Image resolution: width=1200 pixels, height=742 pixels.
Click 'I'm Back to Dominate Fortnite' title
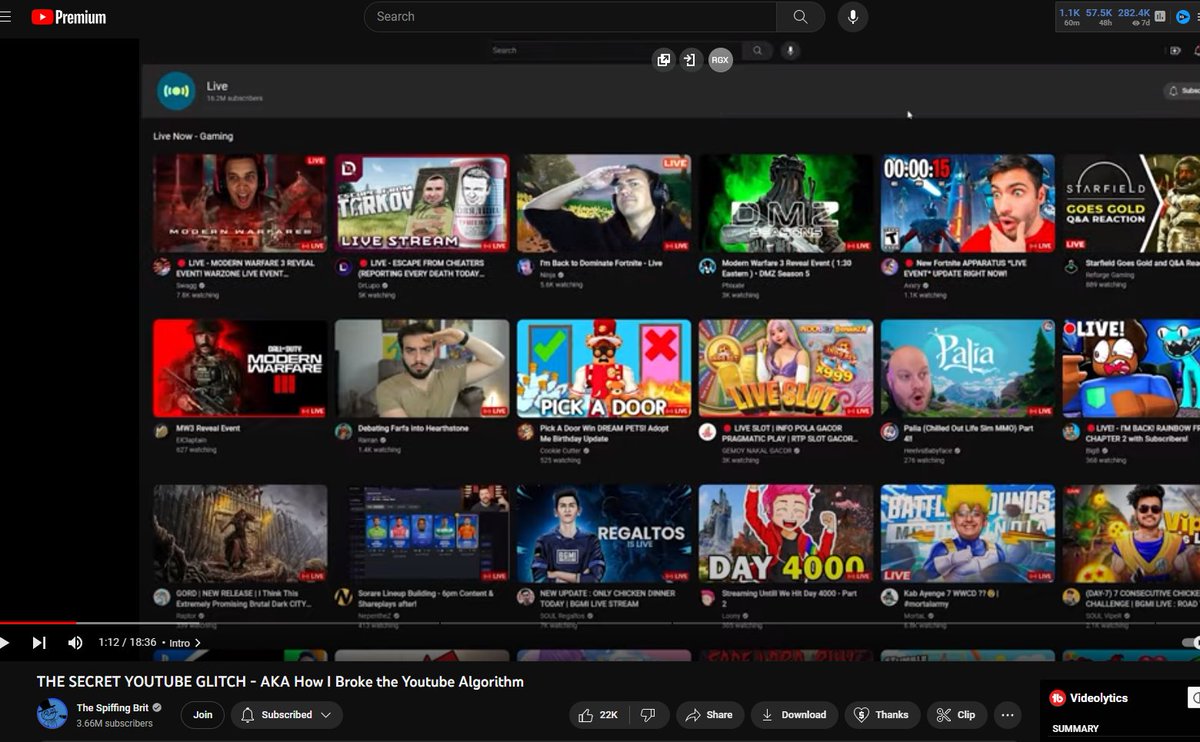click(x=601, y=263)
